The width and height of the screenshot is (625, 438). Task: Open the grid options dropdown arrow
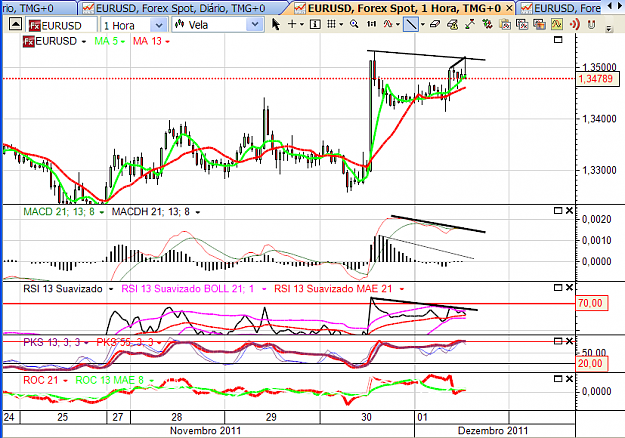341,25
